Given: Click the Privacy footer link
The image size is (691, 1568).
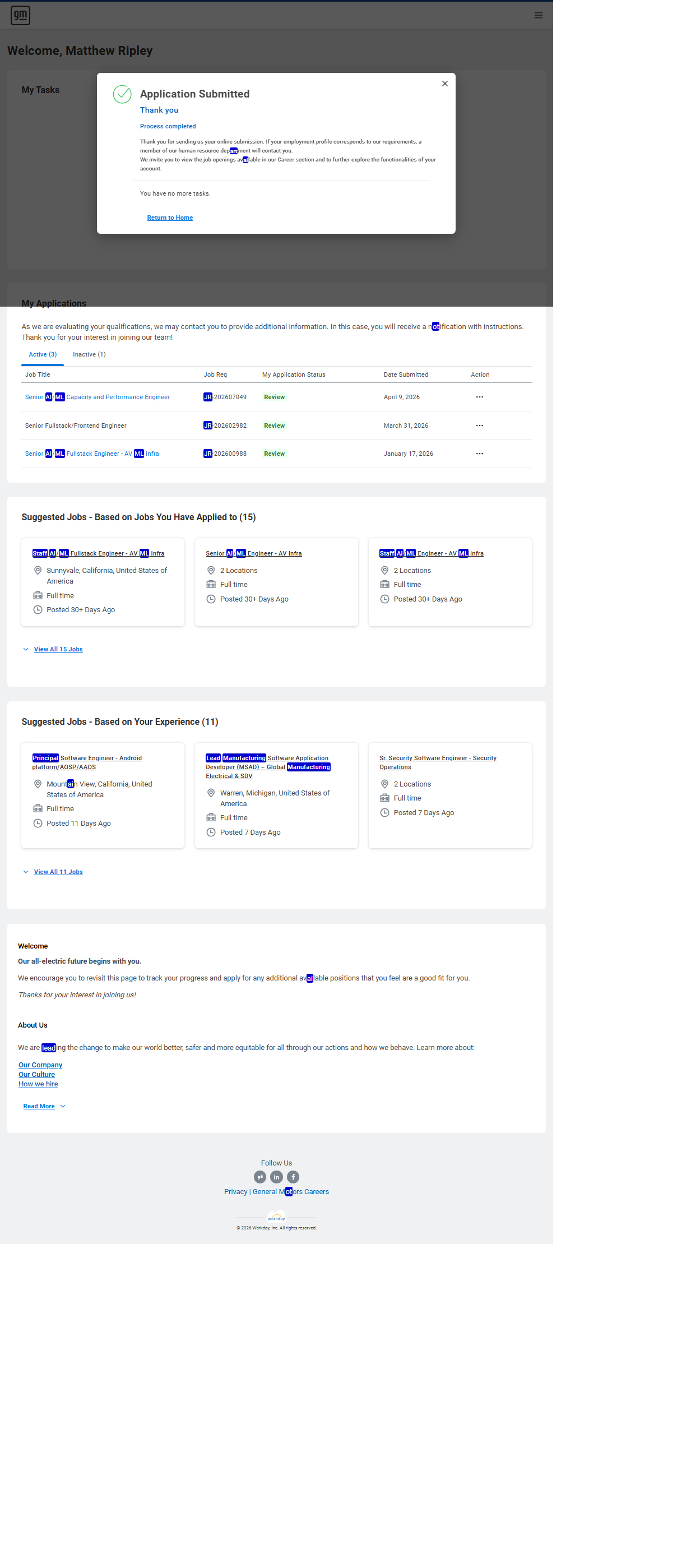Looking at the screenshot, I should tap(235, 1191).
